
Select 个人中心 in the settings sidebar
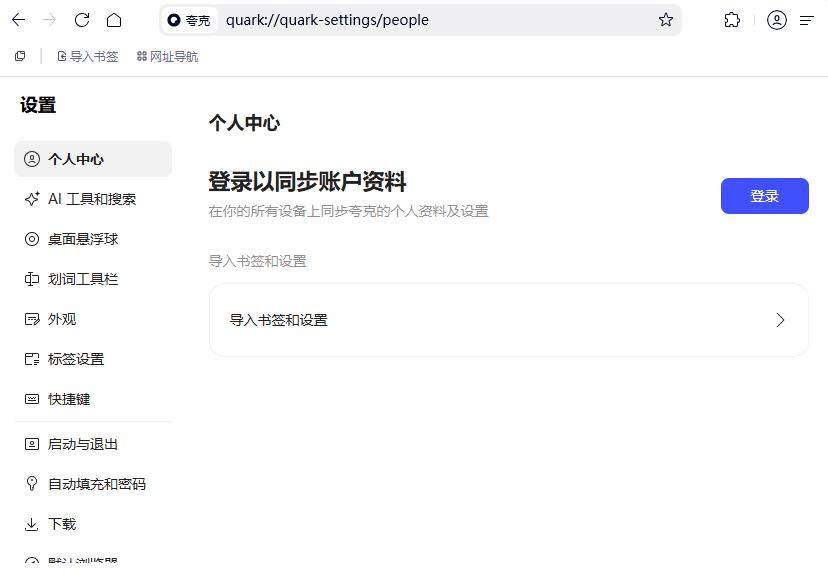tap(93, 159)
